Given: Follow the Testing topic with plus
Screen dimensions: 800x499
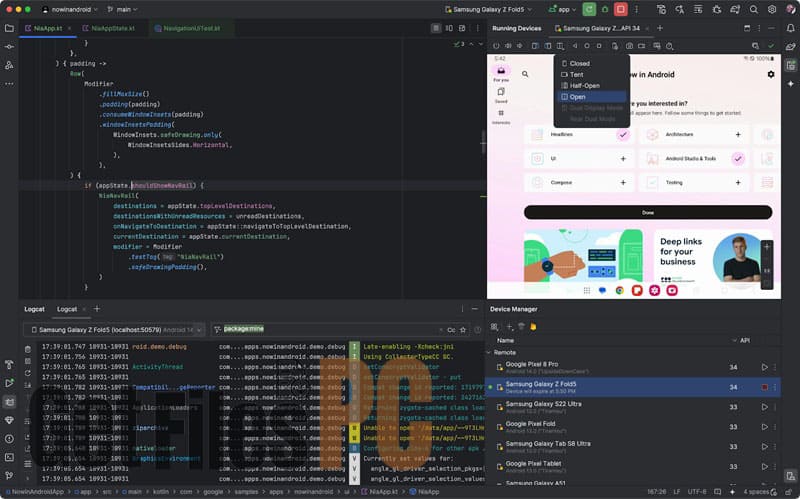Looking at the screenshot, I should pos(738,182).
